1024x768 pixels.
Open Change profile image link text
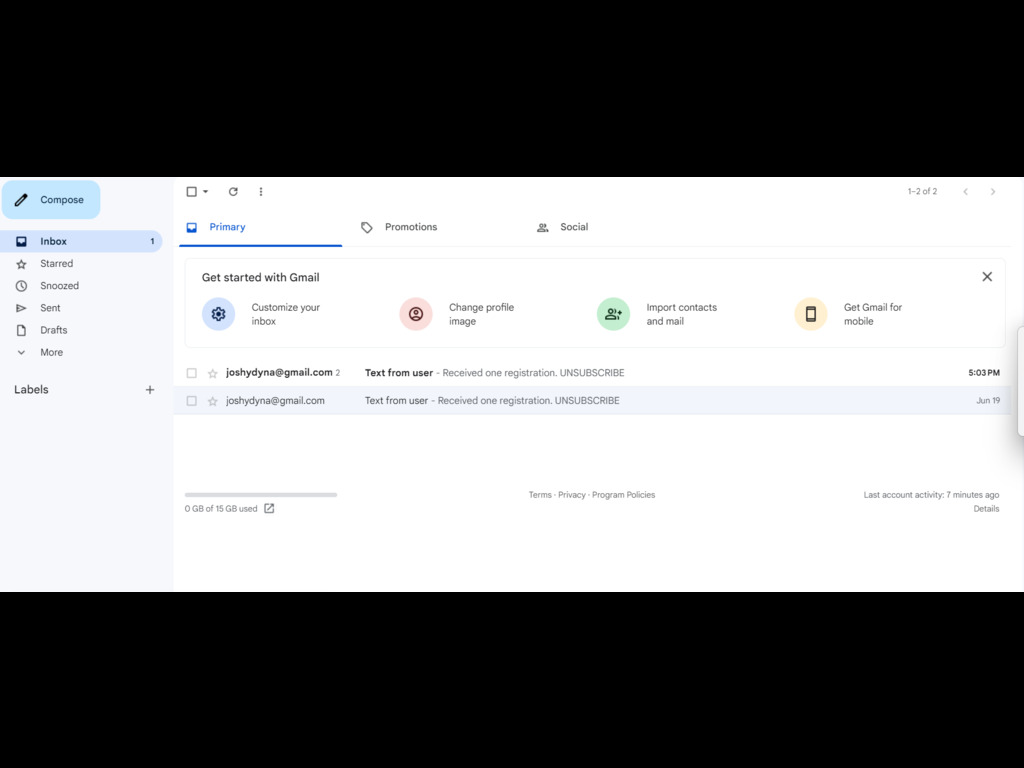click(481, 314)
